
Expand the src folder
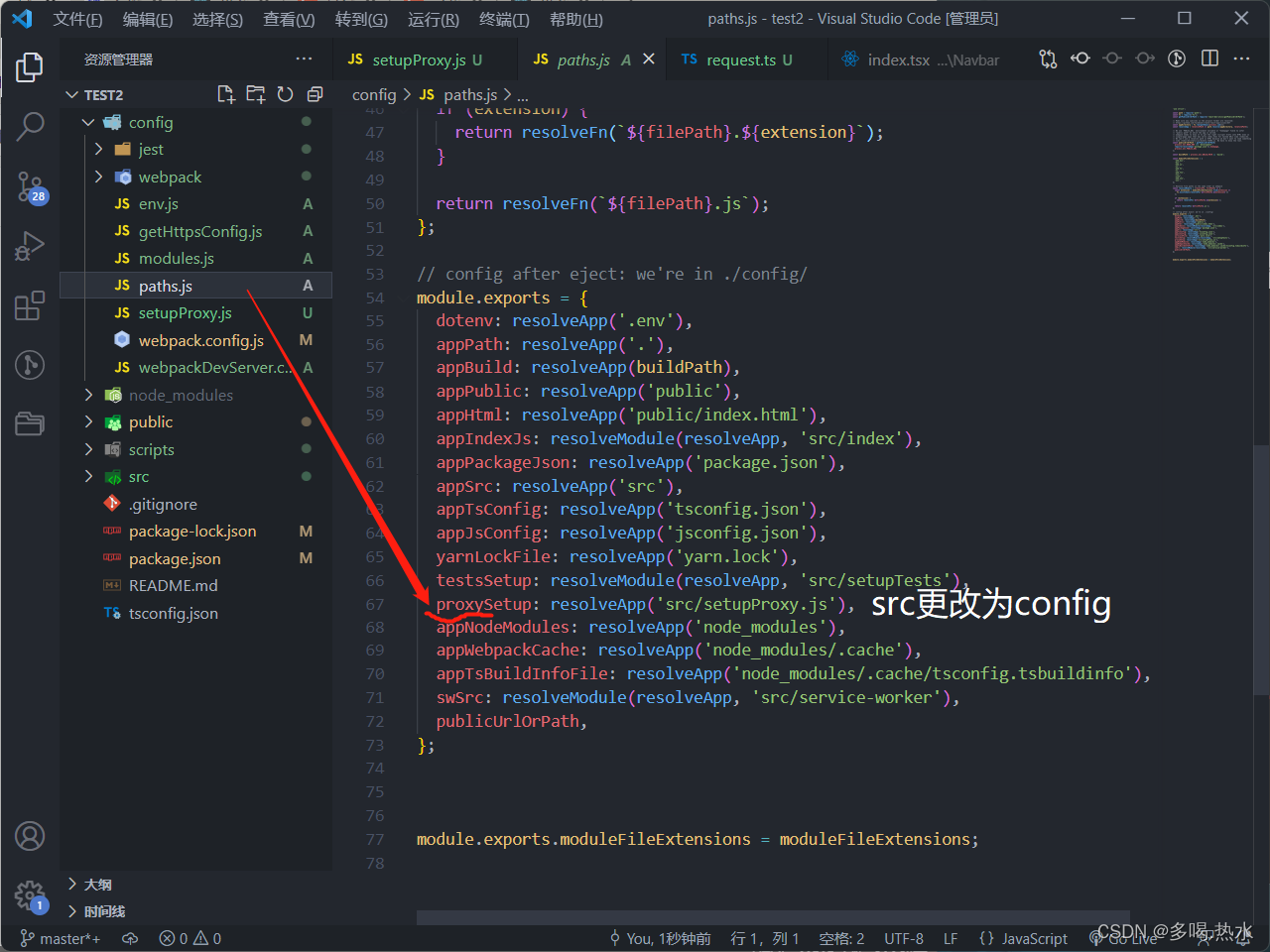click(88, 476)
